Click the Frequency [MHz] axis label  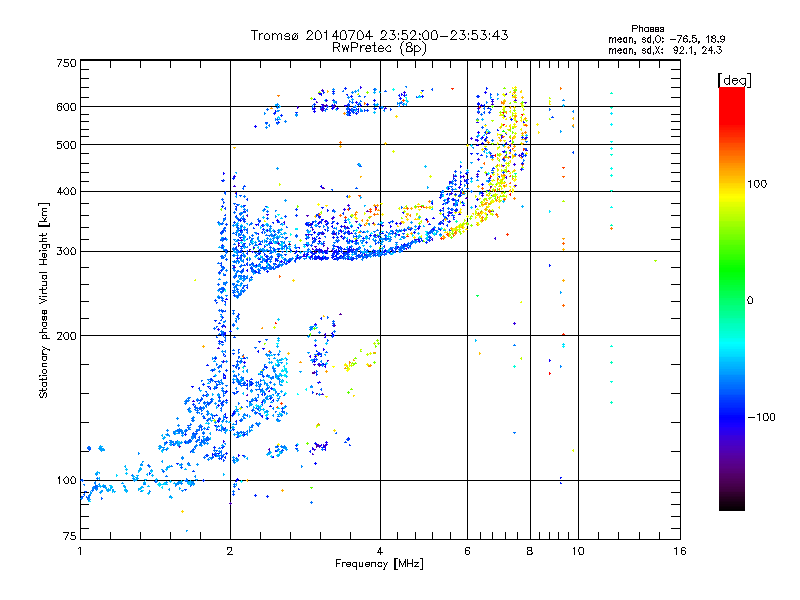pyautogui.click(x=379, y=565)
